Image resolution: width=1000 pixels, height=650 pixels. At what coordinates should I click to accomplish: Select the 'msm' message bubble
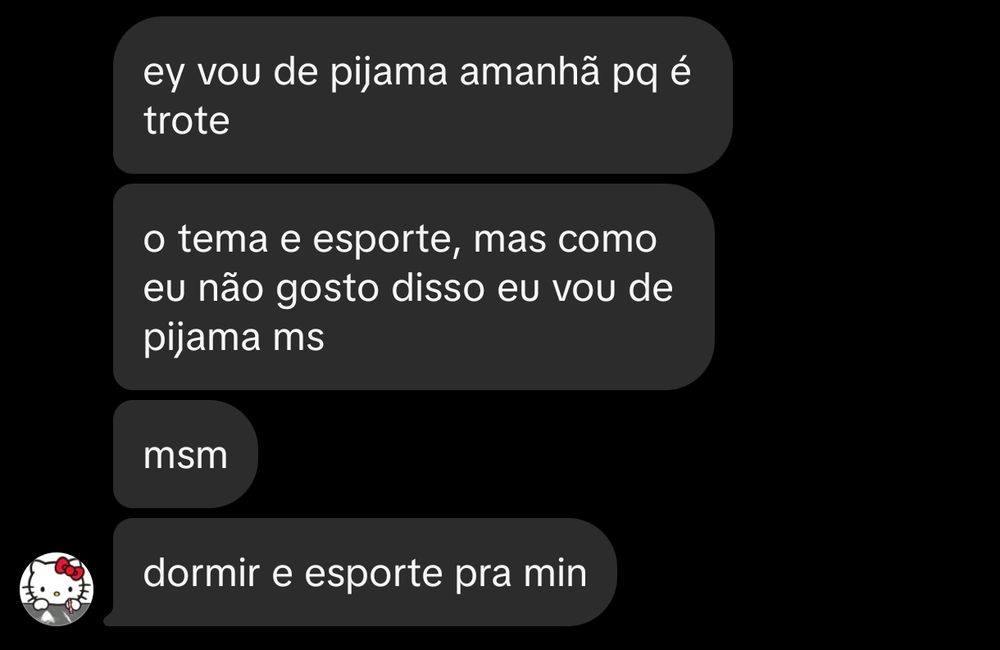pos(186,454)
